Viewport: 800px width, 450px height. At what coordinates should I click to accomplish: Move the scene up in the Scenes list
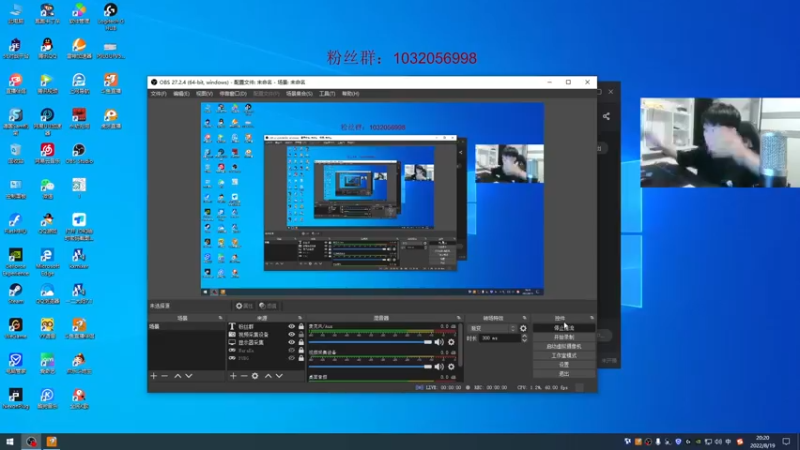tap(178, 376)
